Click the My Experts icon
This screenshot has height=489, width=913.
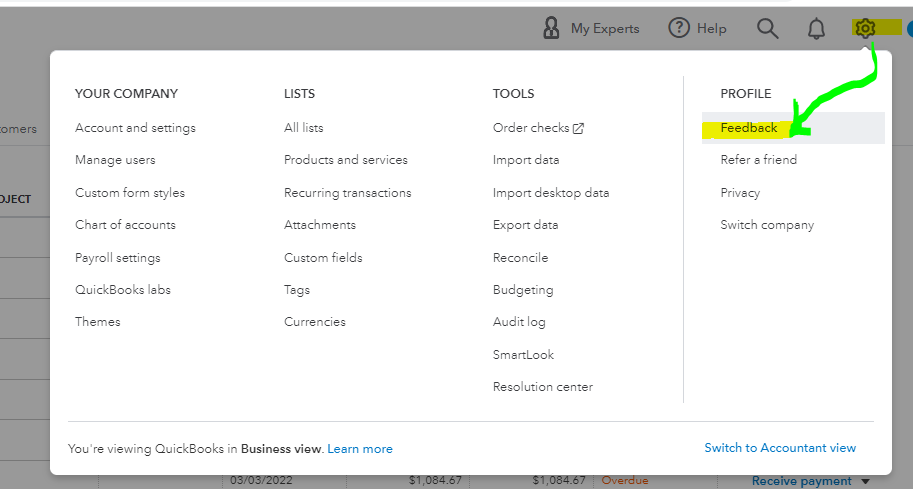click(551, 28)
